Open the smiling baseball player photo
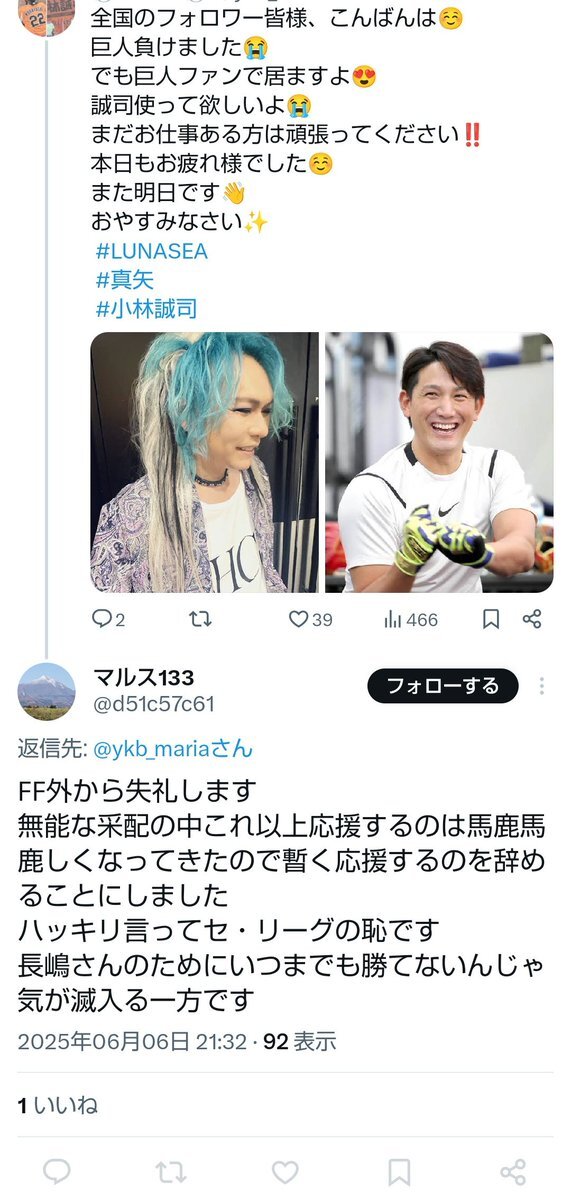The height and width of the screenshot is (1200, 571). point(439,463)
